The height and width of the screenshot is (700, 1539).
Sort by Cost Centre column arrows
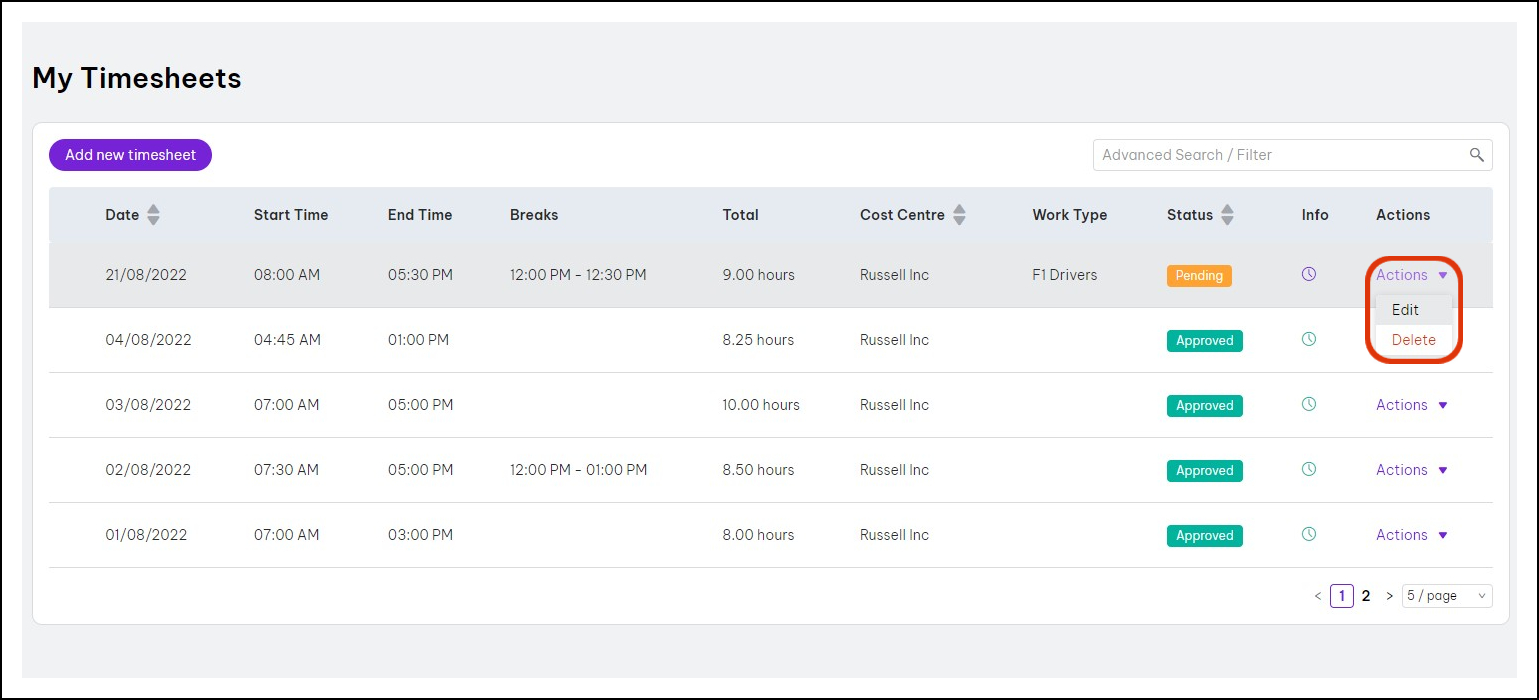coord(959,215)
